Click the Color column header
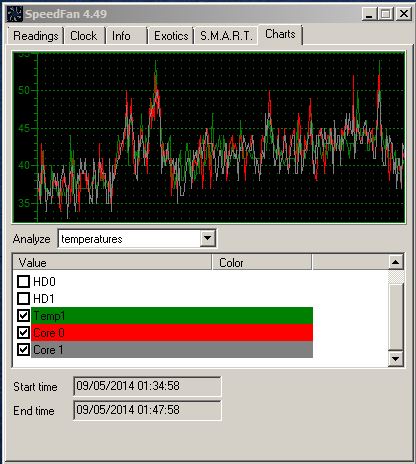The width and height of the screenshot is (416, 464). click(x=262, y=262)
